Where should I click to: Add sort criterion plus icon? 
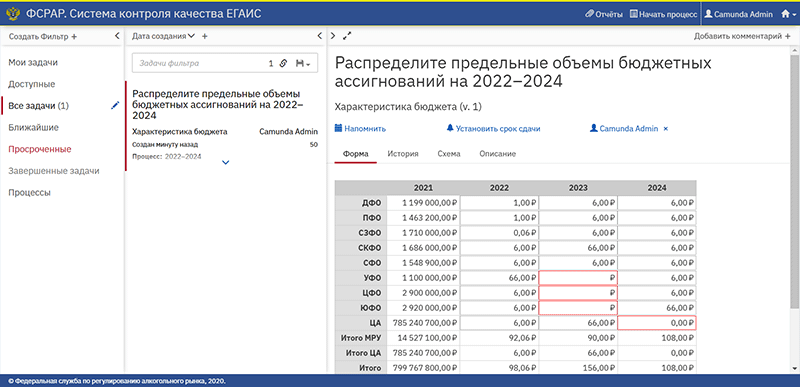tap(205, 36)
